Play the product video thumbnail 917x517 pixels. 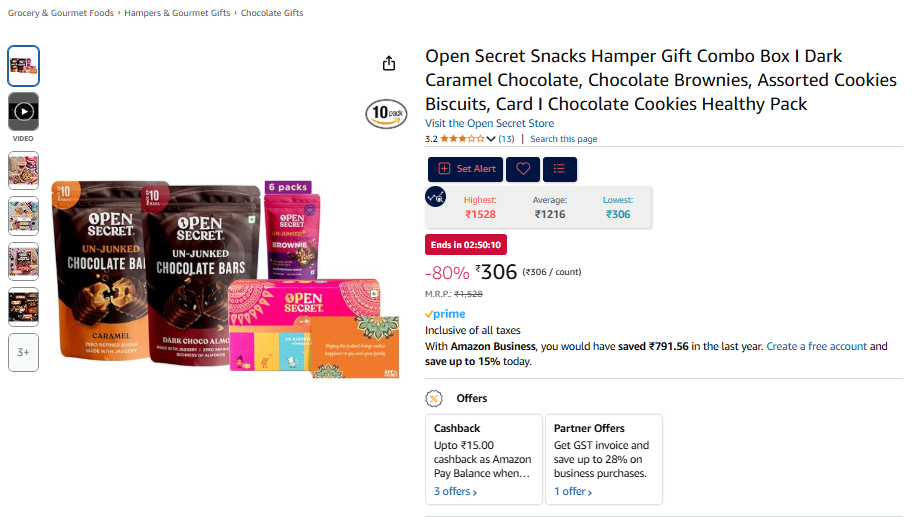click(23, 112)
